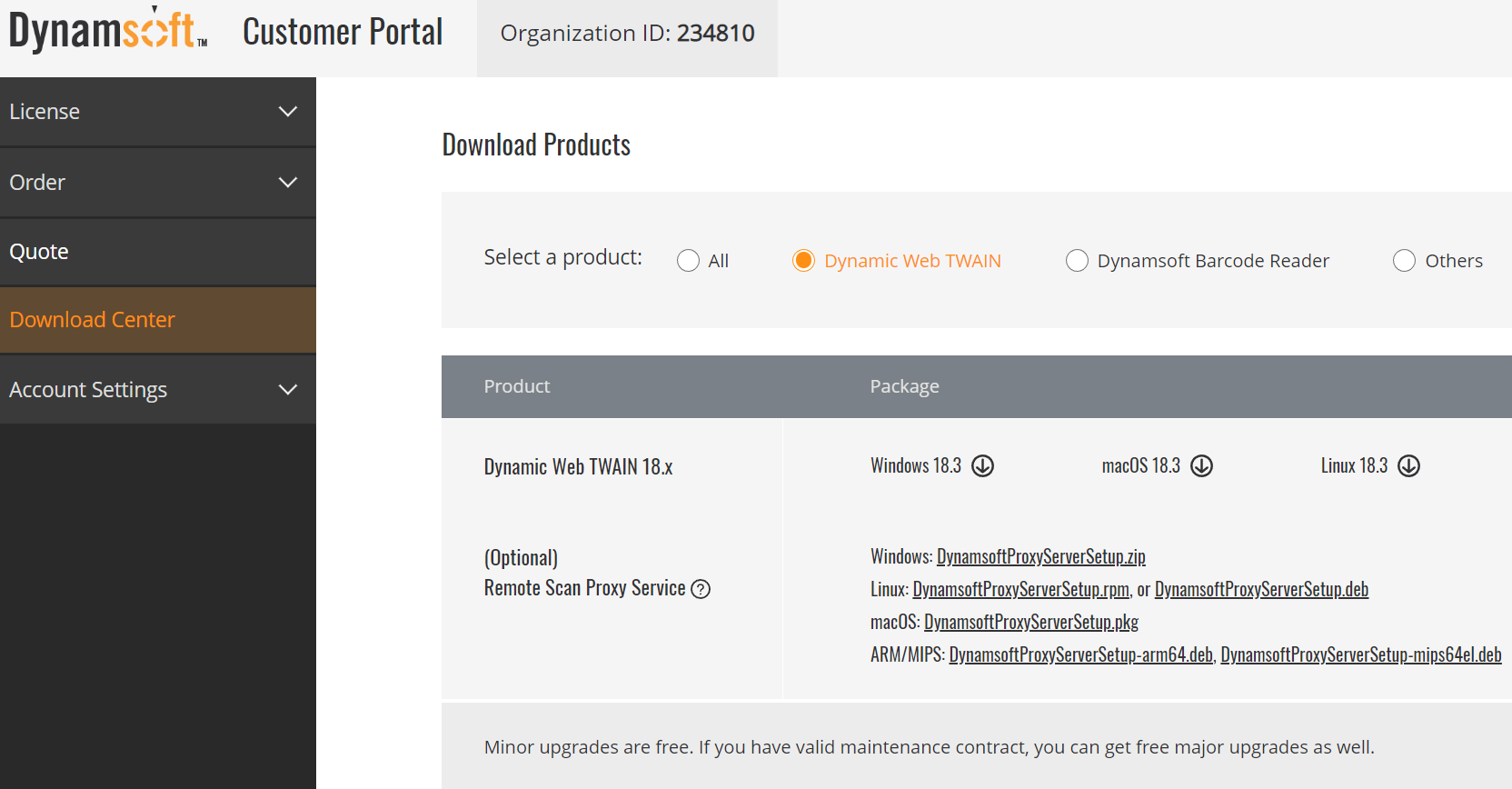Open Download Center in the sidebar
1512x789 pixels.
coord(92,320)
